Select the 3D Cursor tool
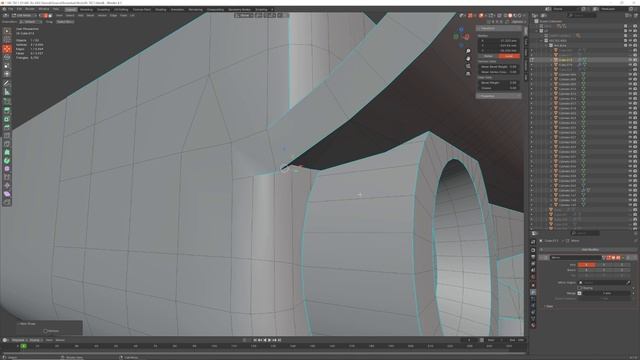640x360 pixels. tap(7, 40)
